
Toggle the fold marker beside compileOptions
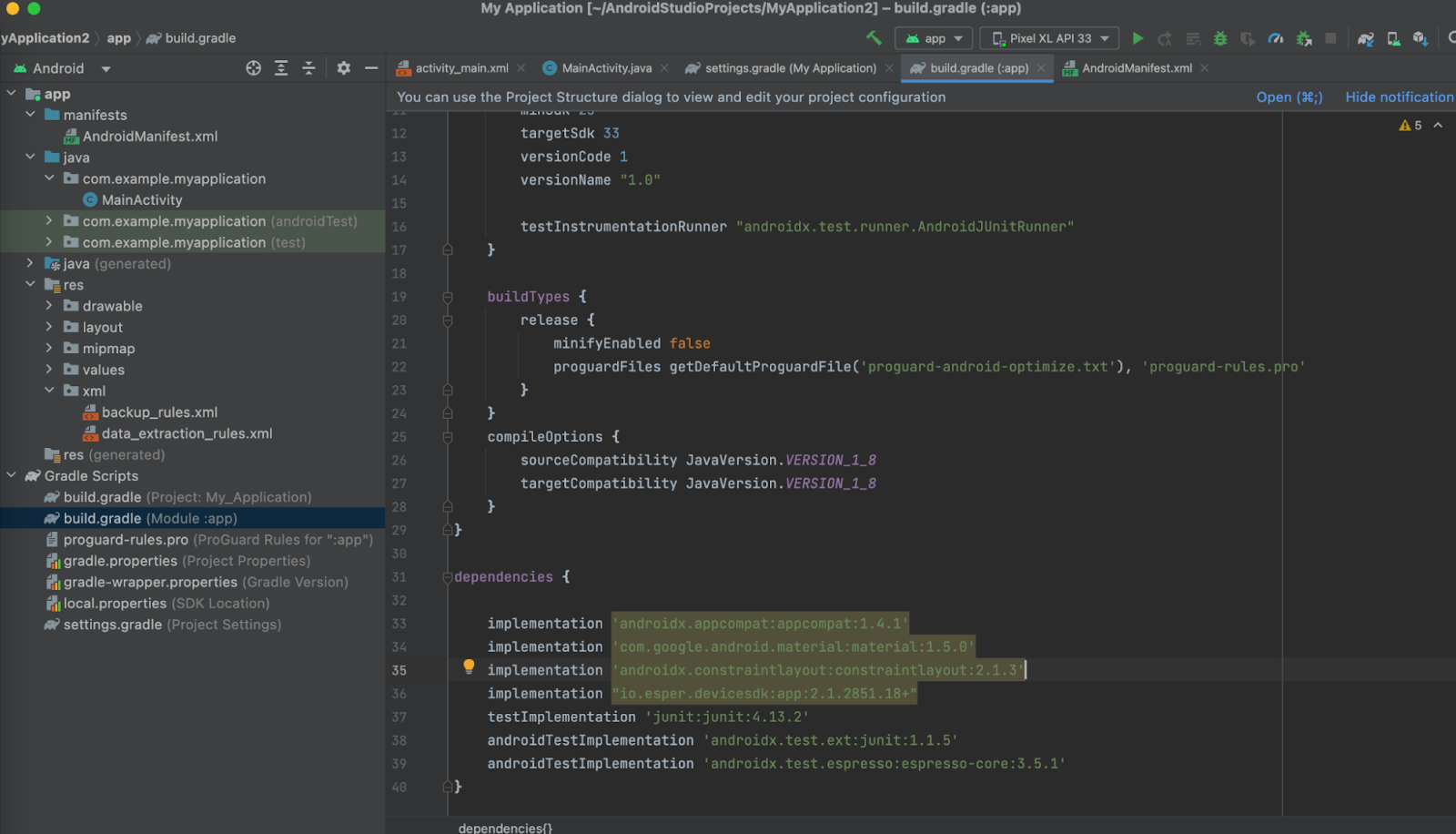pyautogui.click(x=448, y=437)
